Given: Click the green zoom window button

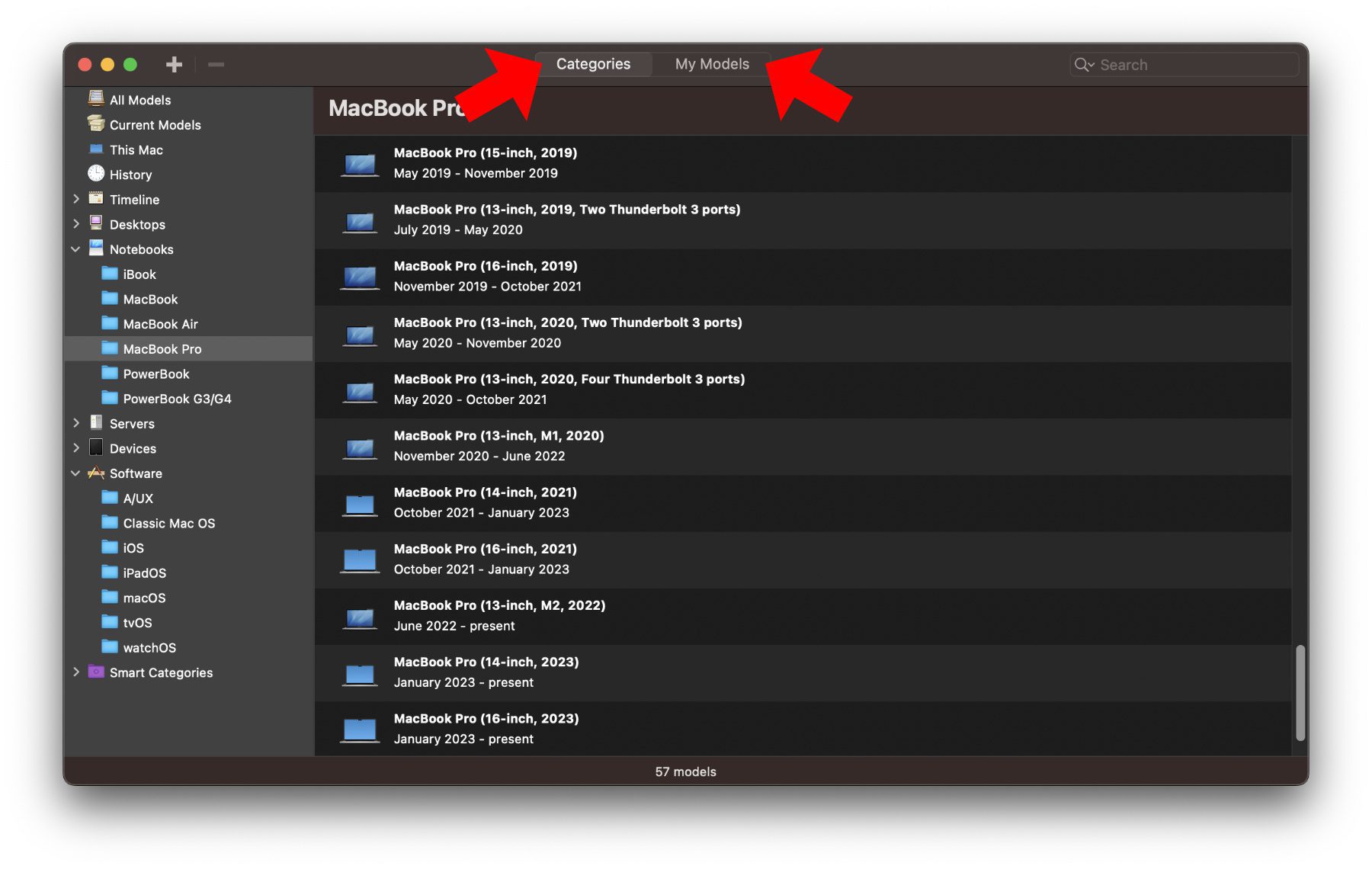Looking at the screenshot, I should click(x=130, y=65).
